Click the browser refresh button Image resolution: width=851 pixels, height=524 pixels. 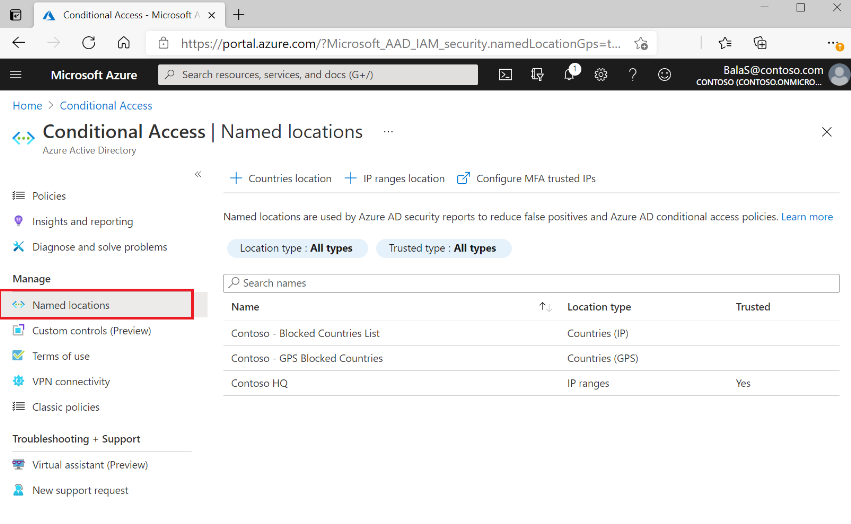[x=88, y=43]
